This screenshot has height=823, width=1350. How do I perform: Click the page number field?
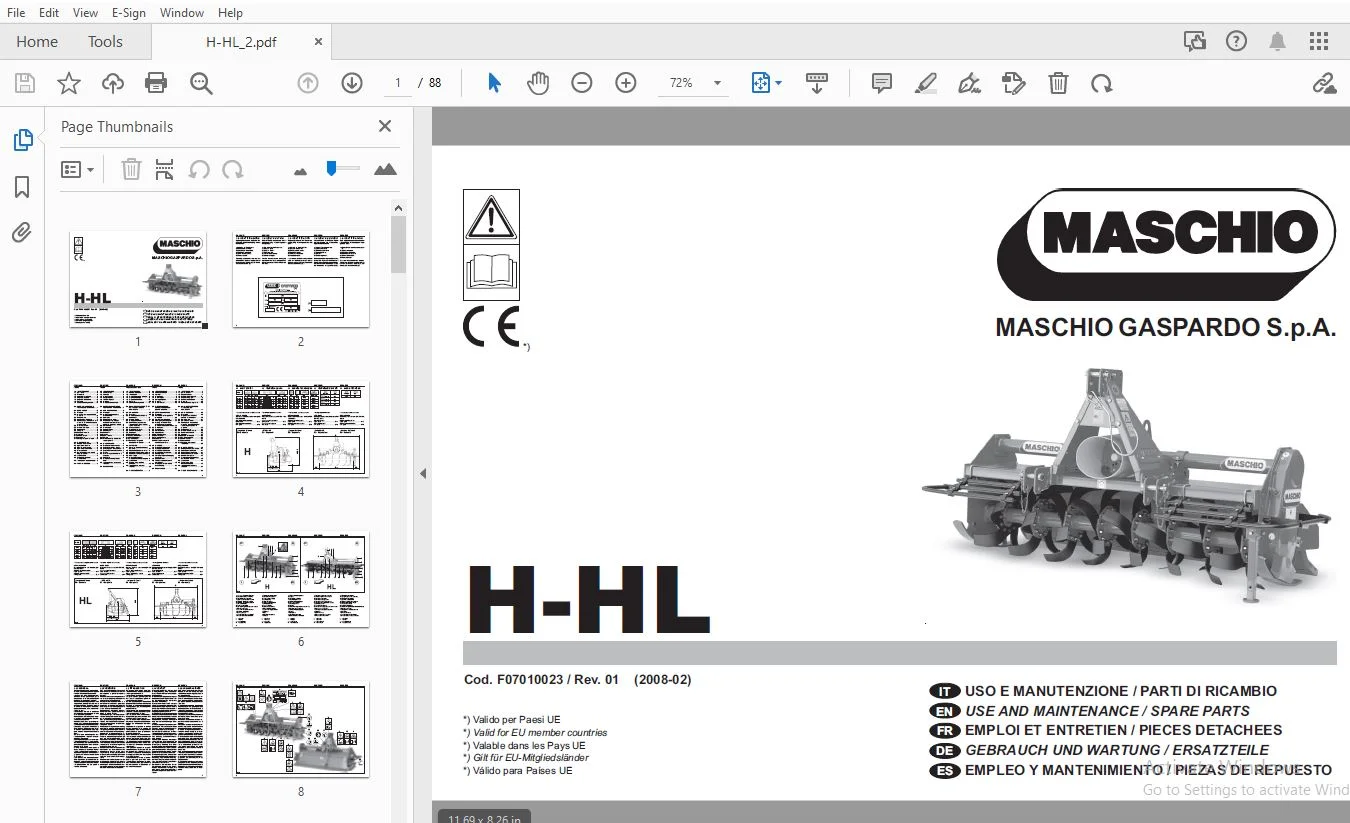399,83
